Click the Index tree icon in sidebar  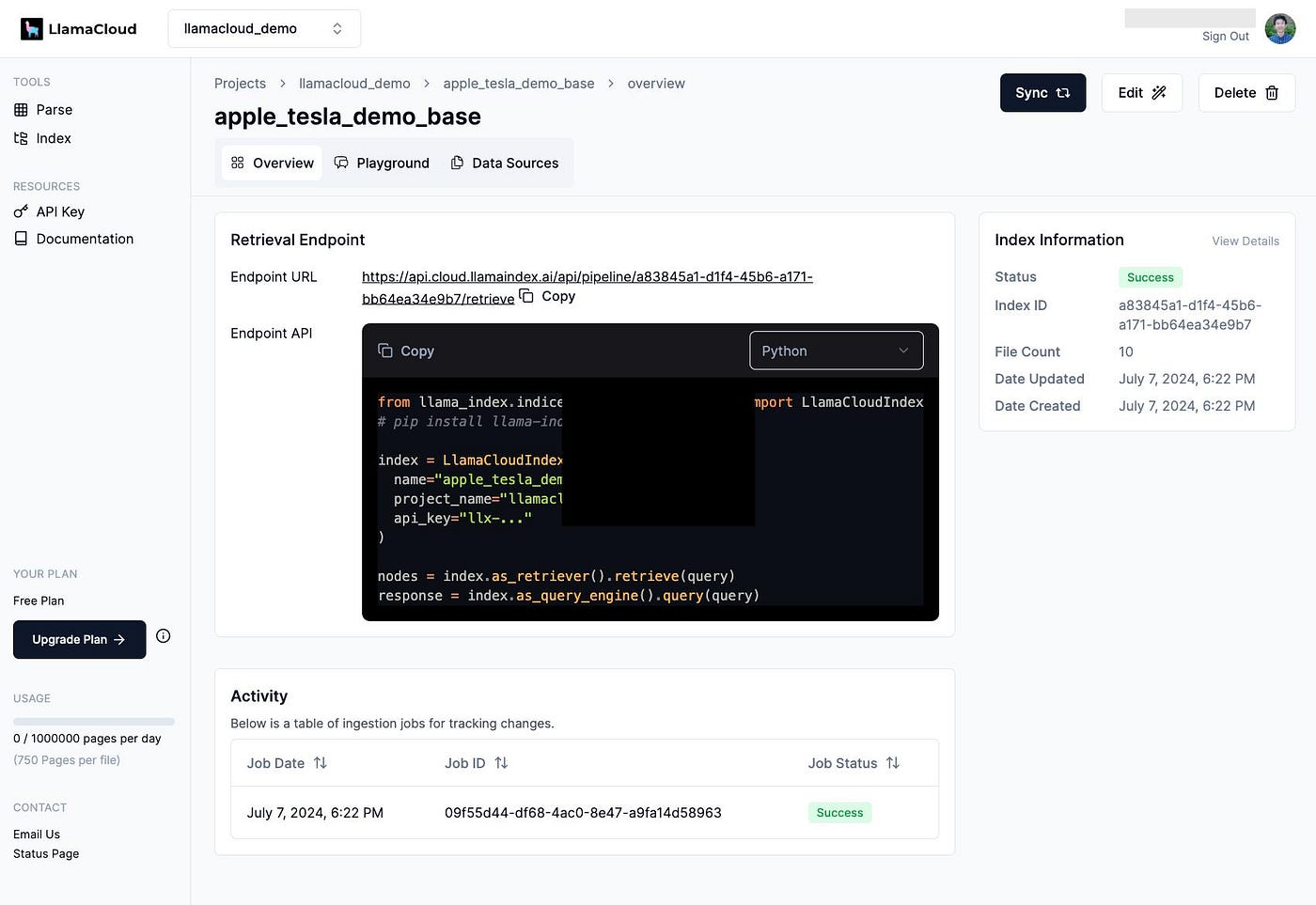pos(21,138)
